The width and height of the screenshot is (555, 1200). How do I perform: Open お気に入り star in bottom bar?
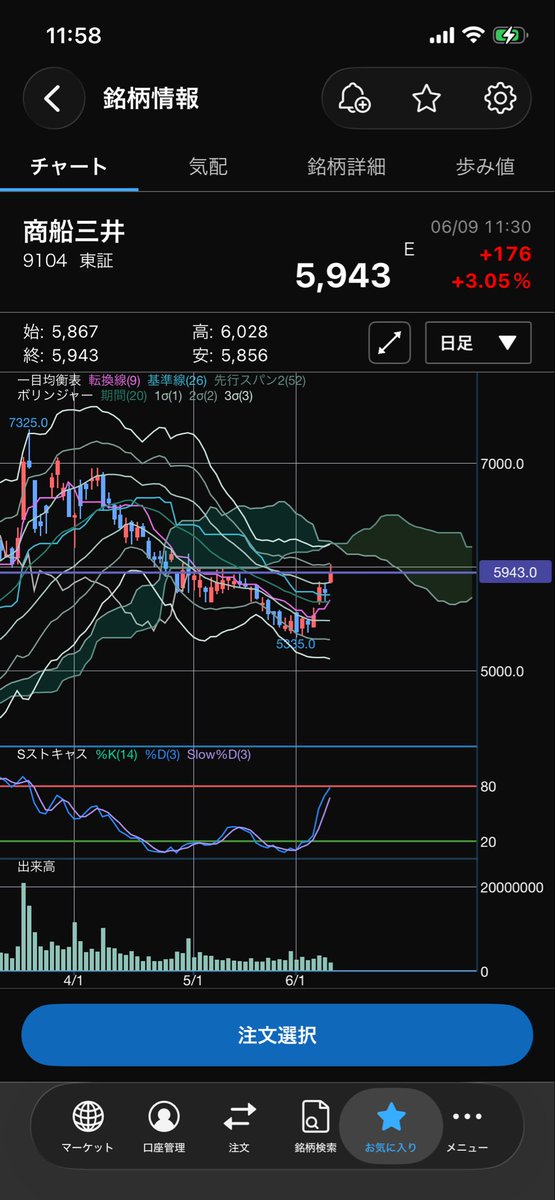click(x=391, y=1126)
